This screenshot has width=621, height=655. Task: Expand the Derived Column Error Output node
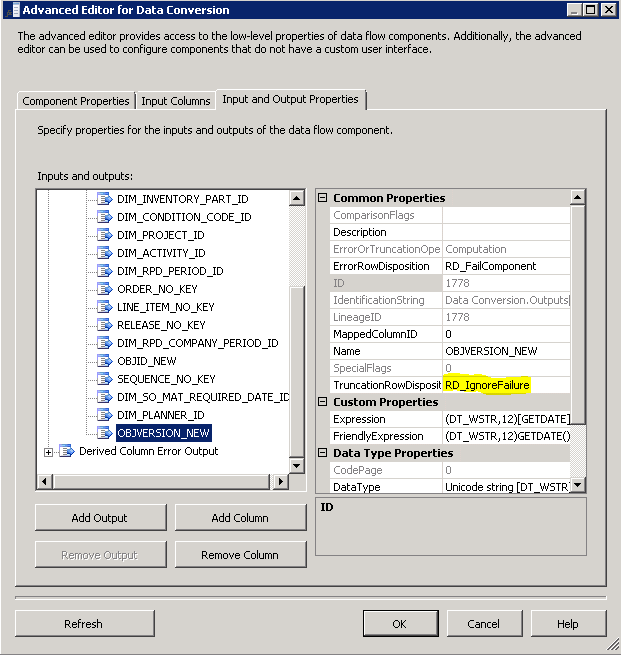(48, 452)
